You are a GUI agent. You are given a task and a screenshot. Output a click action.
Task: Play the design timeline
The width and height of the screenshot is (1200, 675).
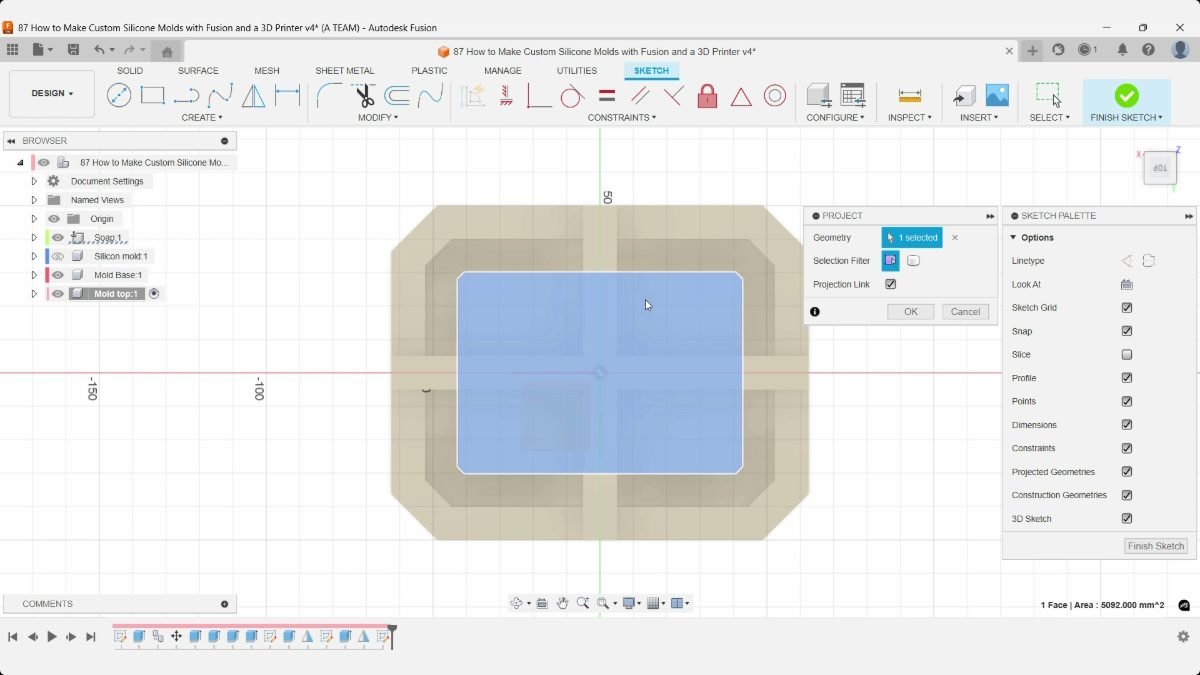point(52,637)
